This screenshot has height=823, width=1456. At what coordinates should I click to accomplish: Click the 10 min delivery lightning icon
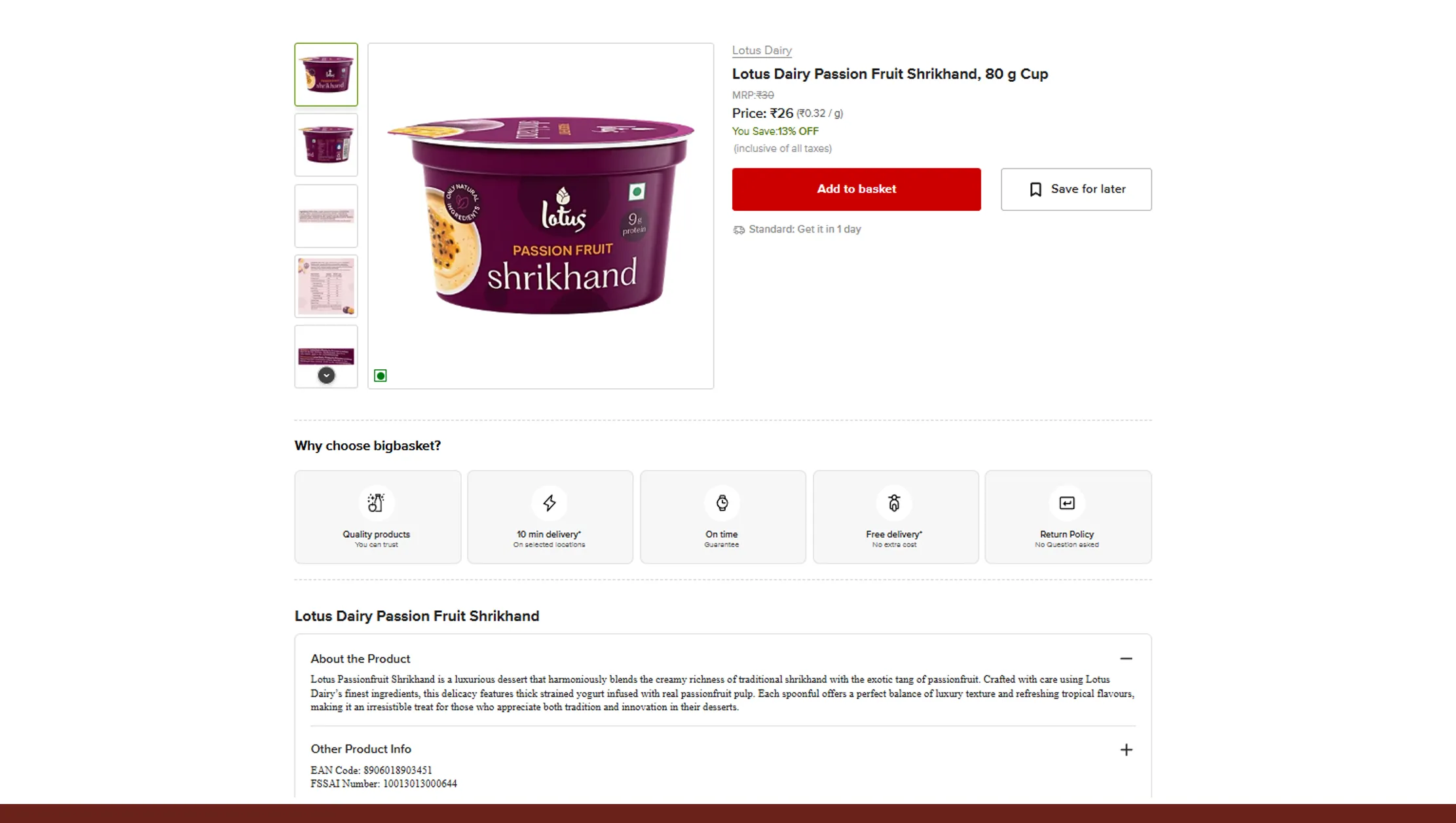point(549,503)
